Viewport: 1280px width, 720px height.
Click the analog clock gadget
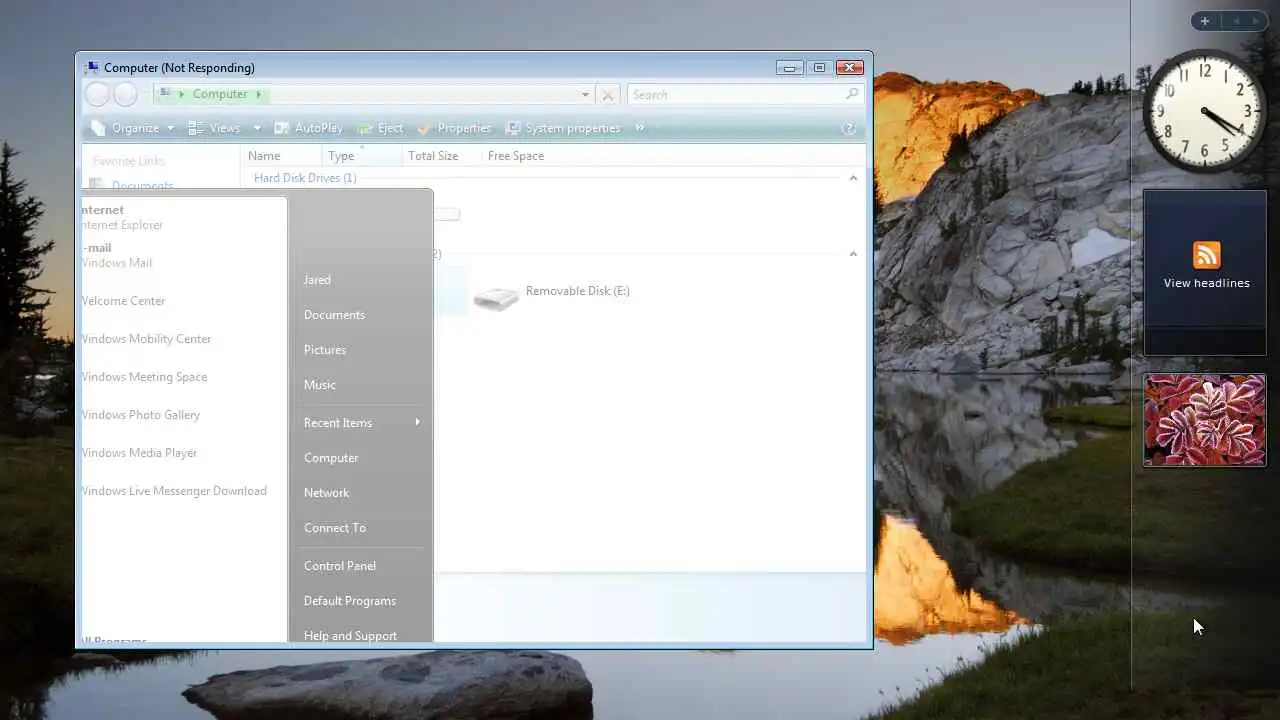(1205, 111)
